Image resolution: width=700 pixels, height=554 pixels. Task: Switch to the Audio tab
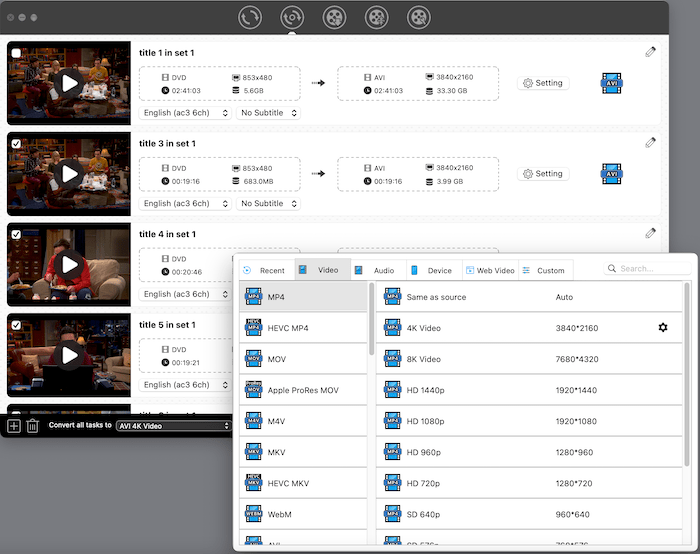click(375, 270)
